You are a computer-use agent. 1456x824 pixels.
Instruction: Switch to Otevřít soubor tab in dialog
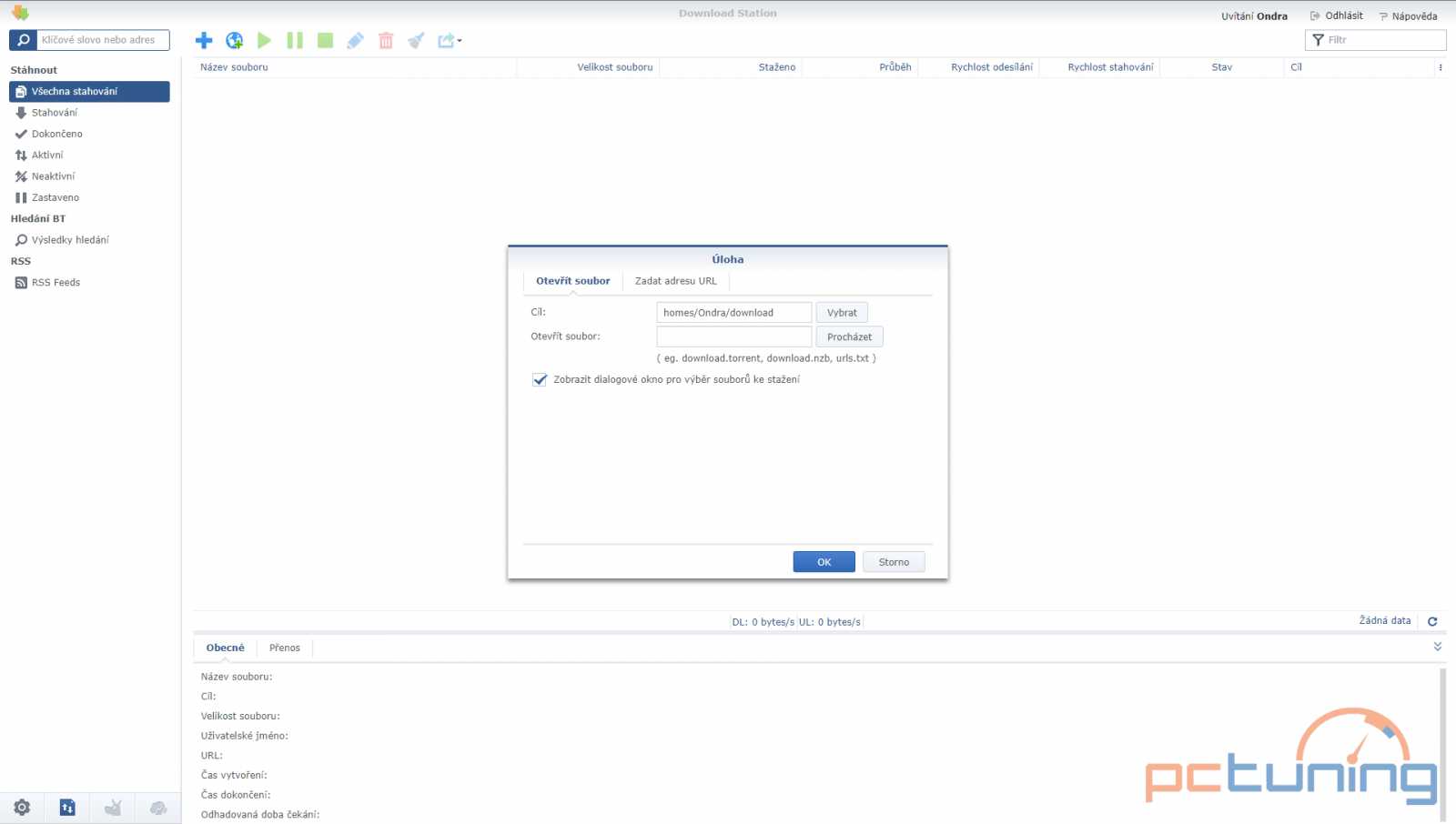click(x=572, y=281)
